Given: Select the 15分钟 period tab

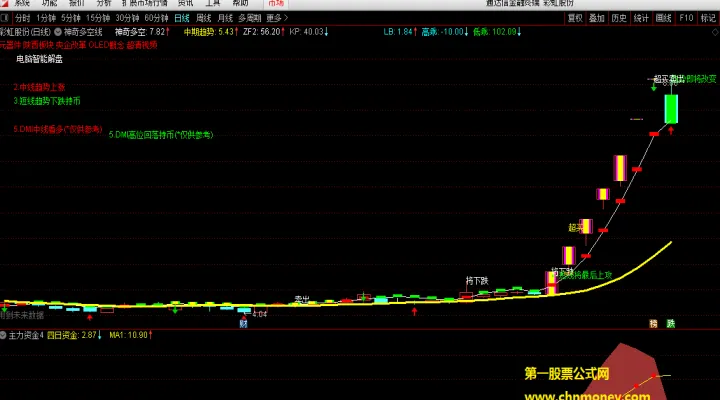Looking at the screenshot, I should coord(98,18).
